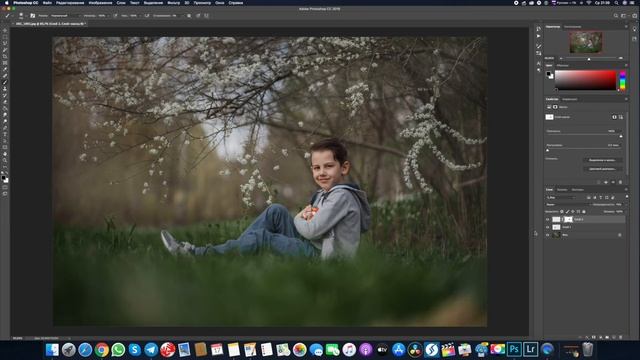Toggle visibility of layer Слой 2
Screen dimensions: 640x360
tap(547, 219)
